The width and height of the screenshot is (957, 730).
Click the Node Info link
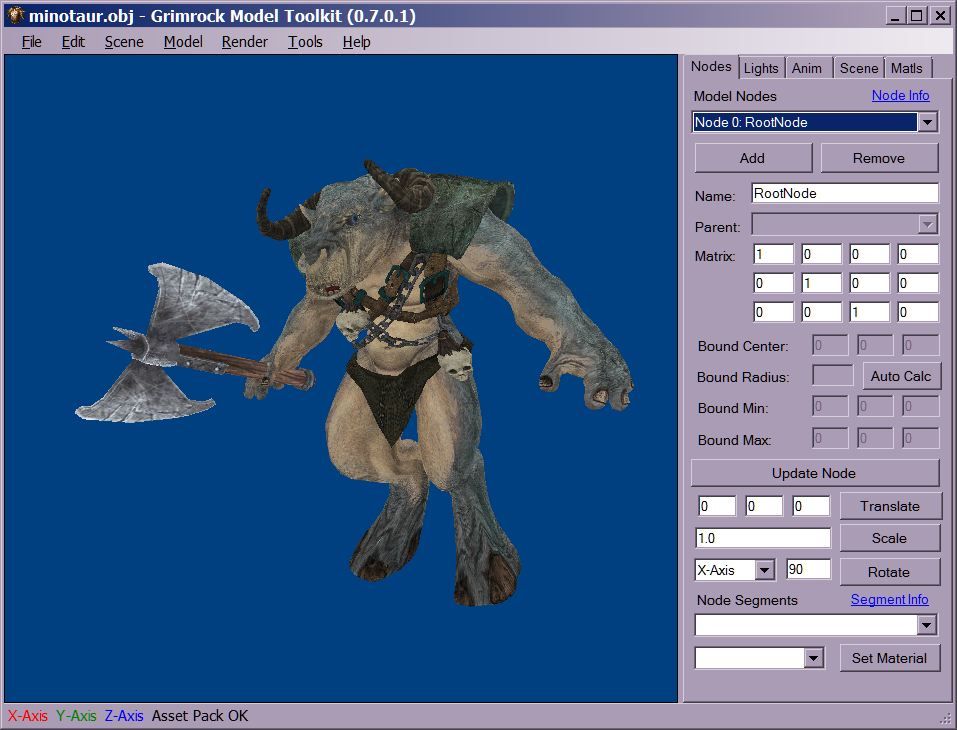pyautogui.click(x=900, y=95)
